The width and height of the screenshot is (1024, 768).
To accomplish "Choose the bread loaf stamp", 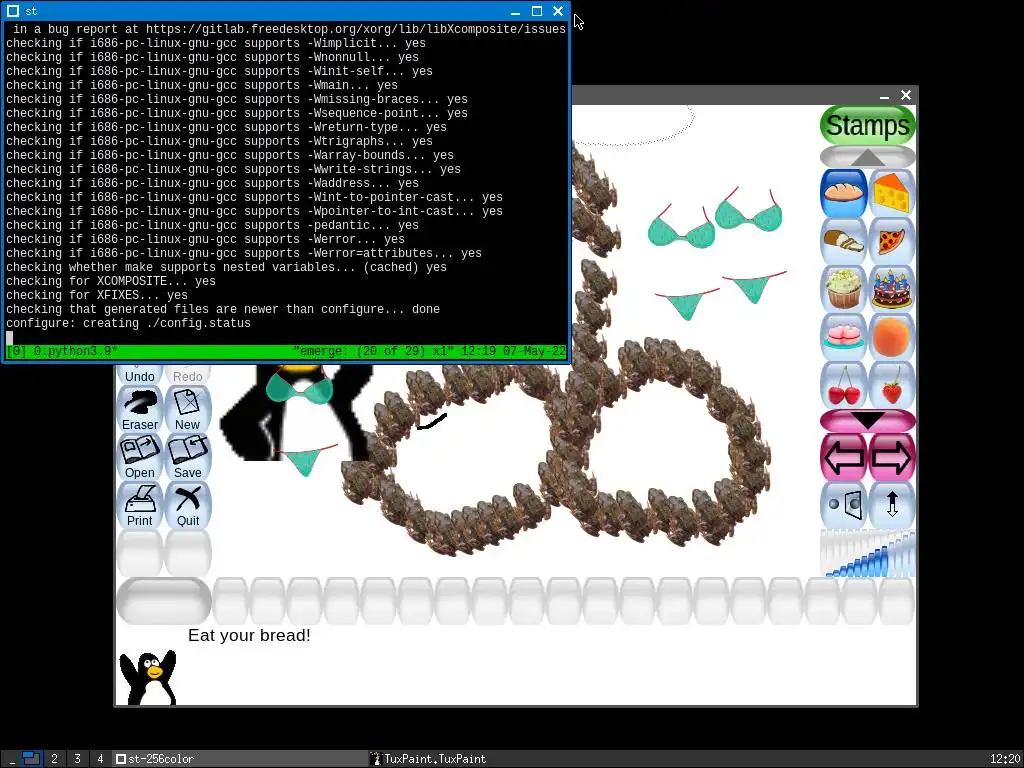I will [x=843, y=193].
